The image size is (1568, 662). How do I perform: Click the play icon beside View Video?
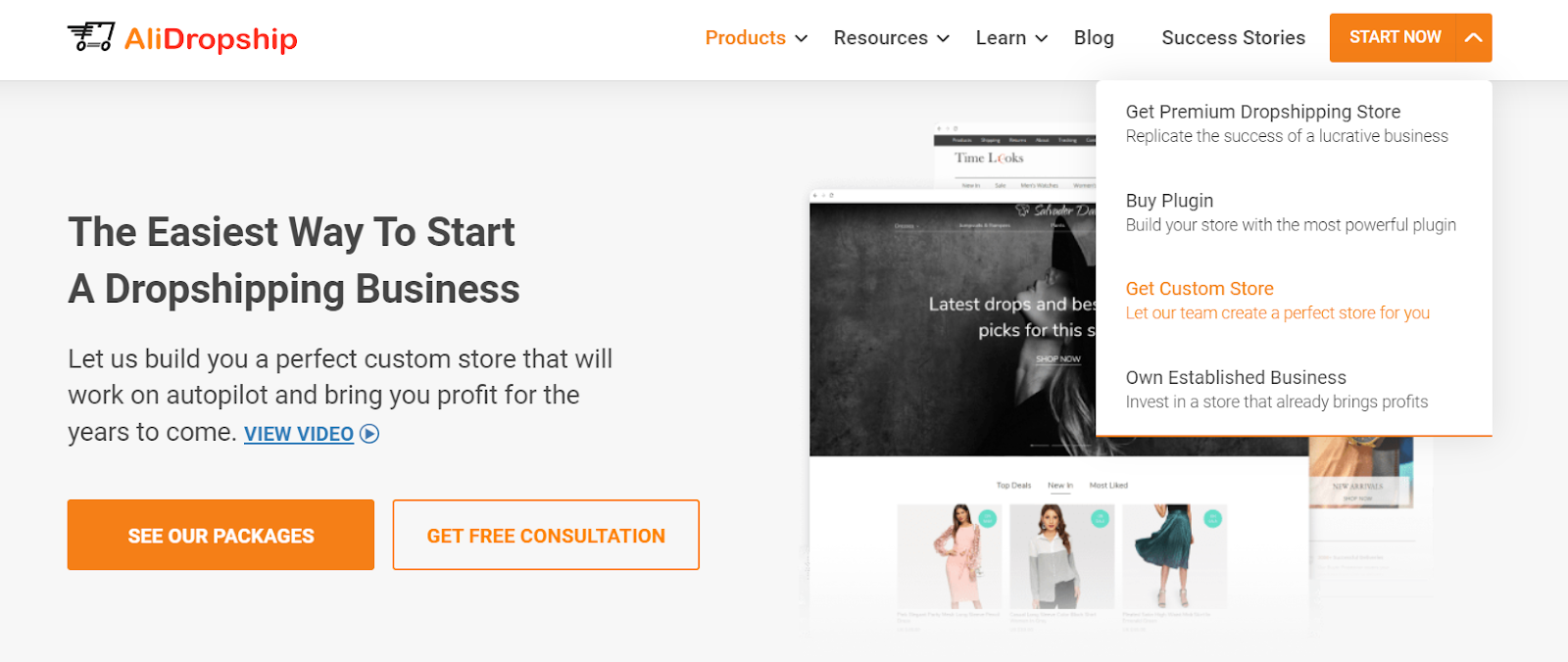pos(369,434)
